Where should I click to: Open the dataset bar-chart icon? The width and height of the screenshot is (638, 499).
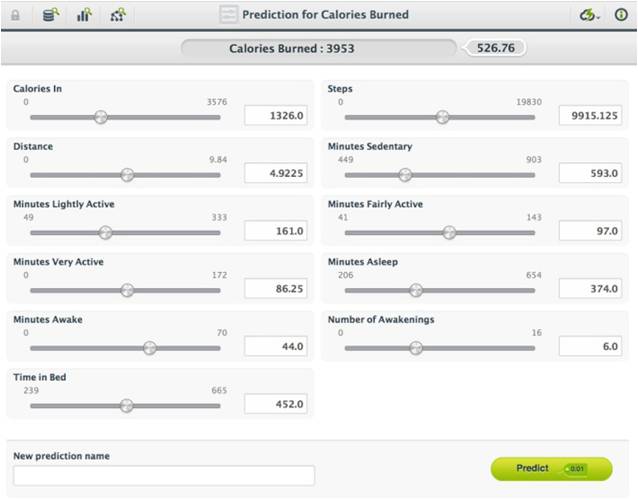pos(84,15)
